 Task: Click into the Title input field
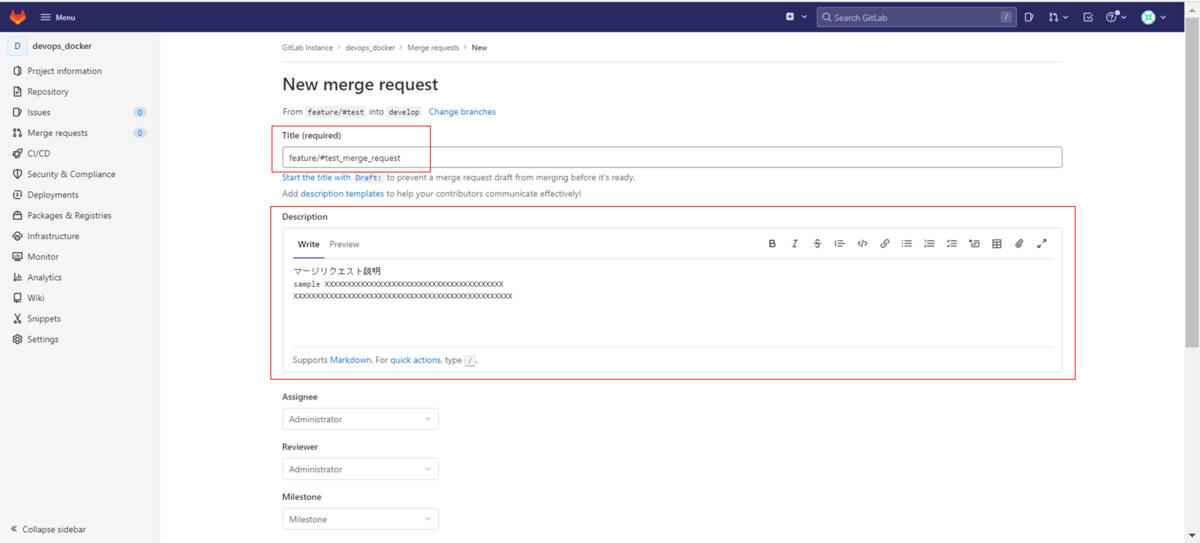(672, 158)
